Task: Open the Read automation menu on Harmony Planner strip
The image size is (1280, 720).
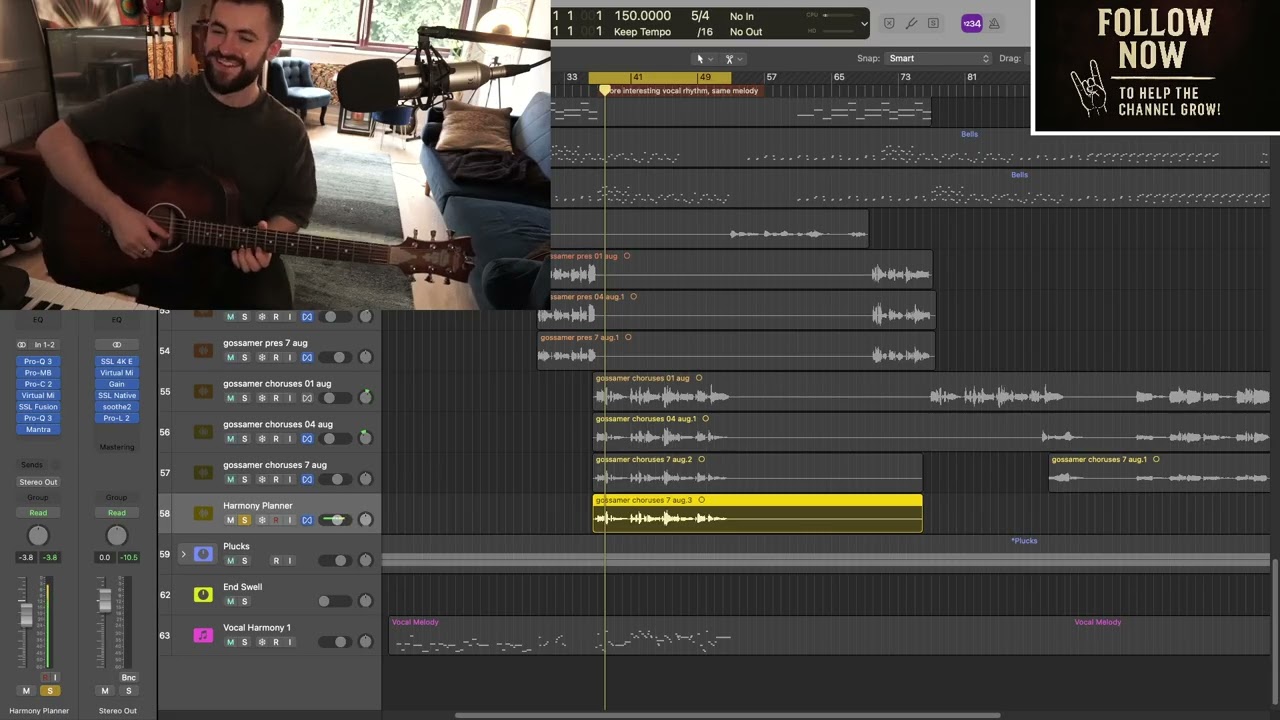Action: pos(38,513)
